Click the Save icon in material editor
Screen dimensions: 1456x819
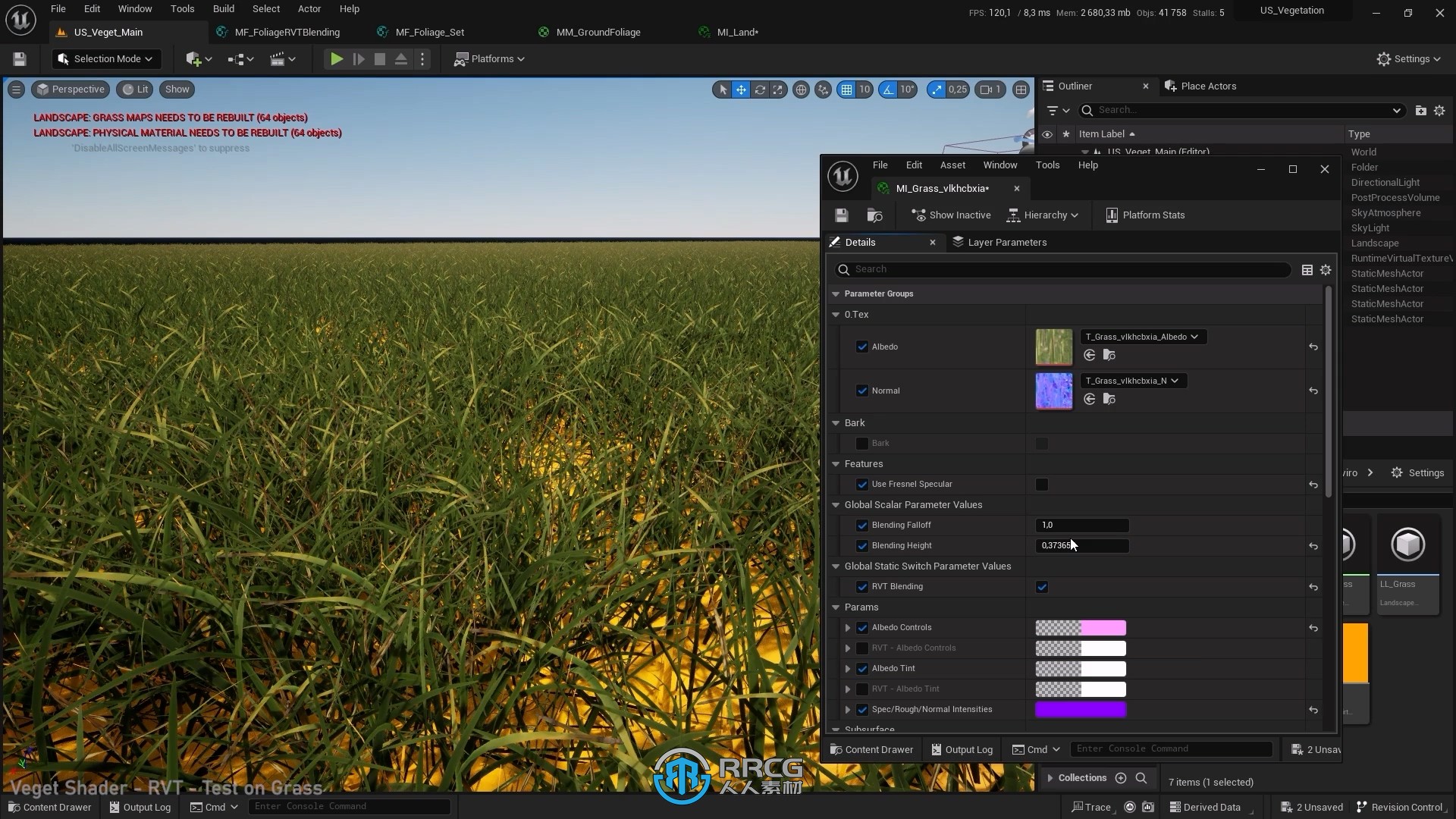click(841, 214)
